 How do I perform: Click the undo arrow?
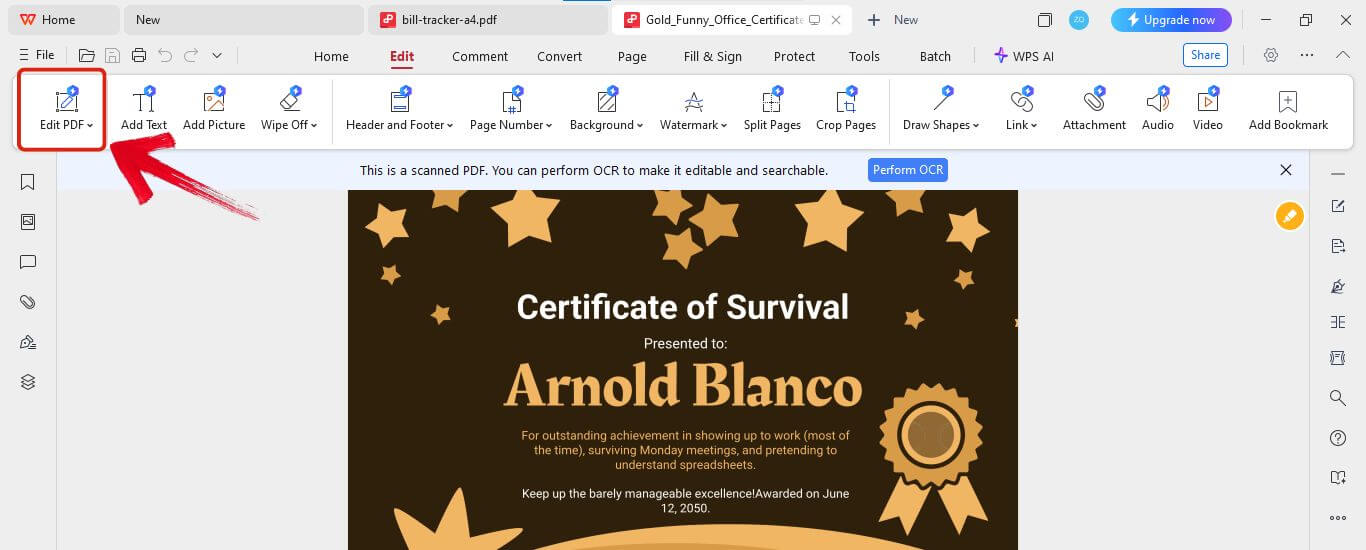click(165, 56)
